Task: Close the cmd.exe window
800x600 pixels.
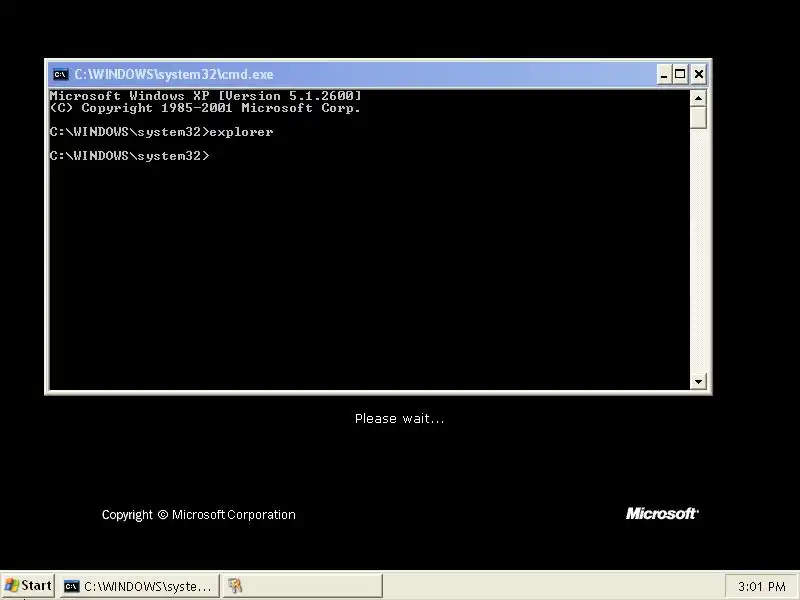Action: 699,74
